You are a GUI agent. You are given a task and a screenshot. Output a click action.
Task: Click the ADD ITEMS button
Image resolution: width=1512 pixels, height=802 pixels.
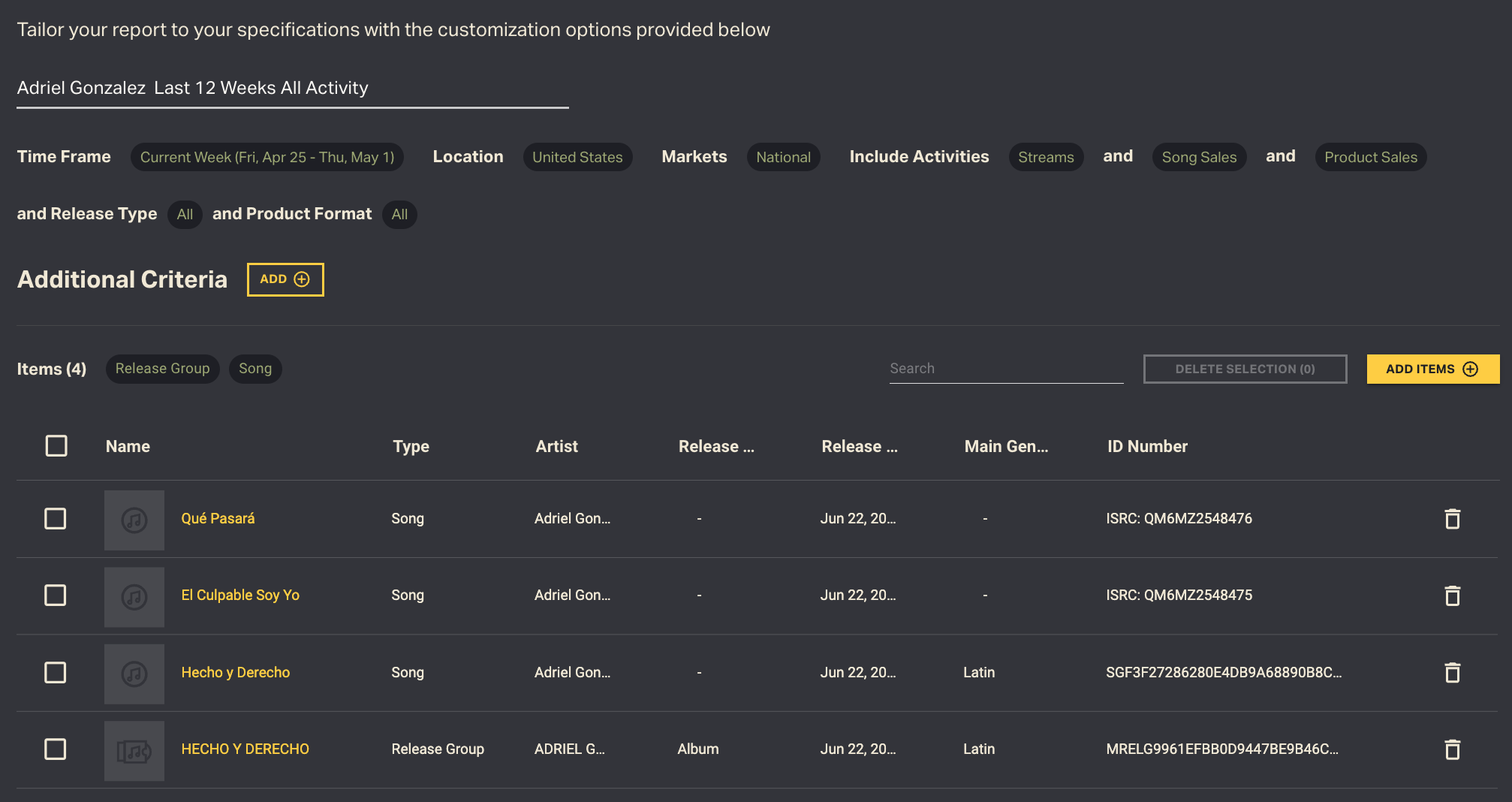pos(1432,369)
